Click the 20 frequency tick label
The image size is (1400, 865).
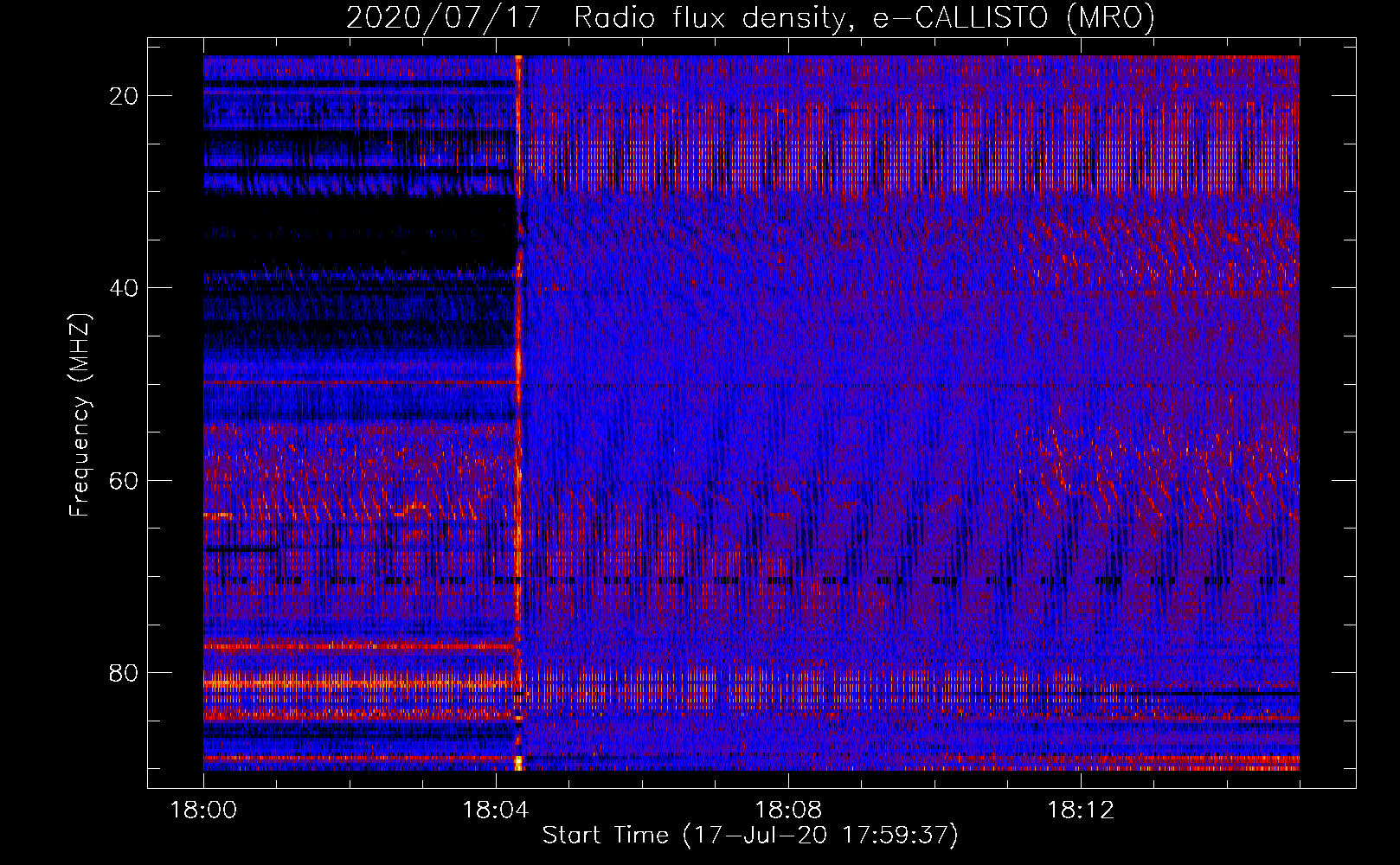[x=124, y=96]
